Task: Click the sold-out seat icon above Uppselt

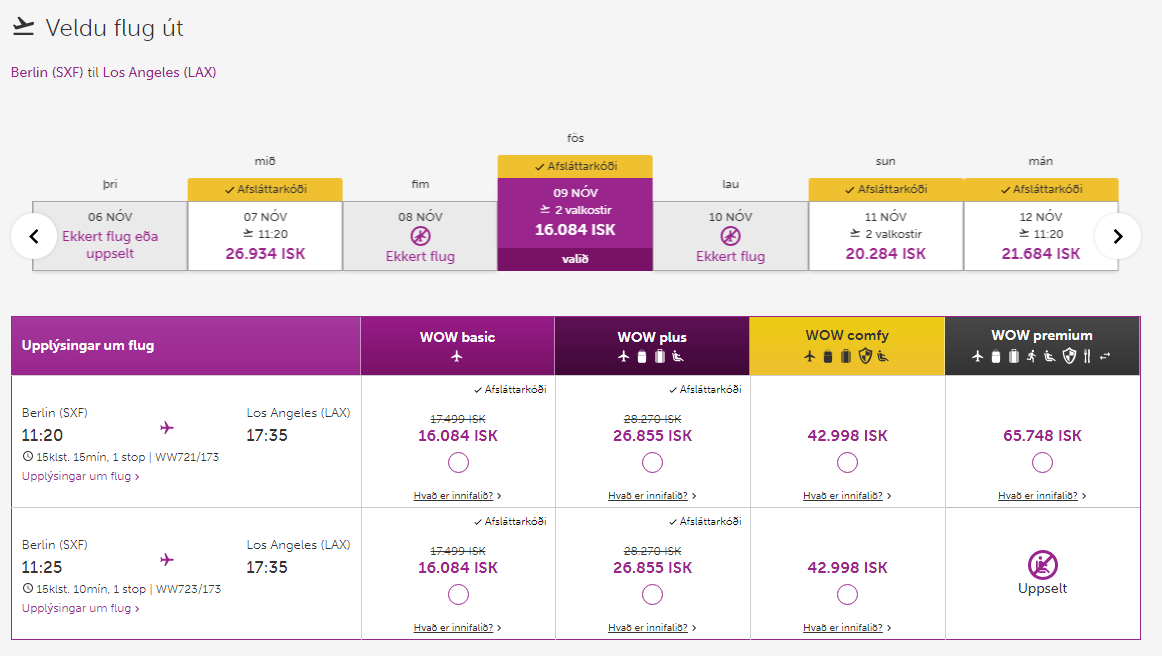Action: pyautogui.click(x=1042, y=565)
